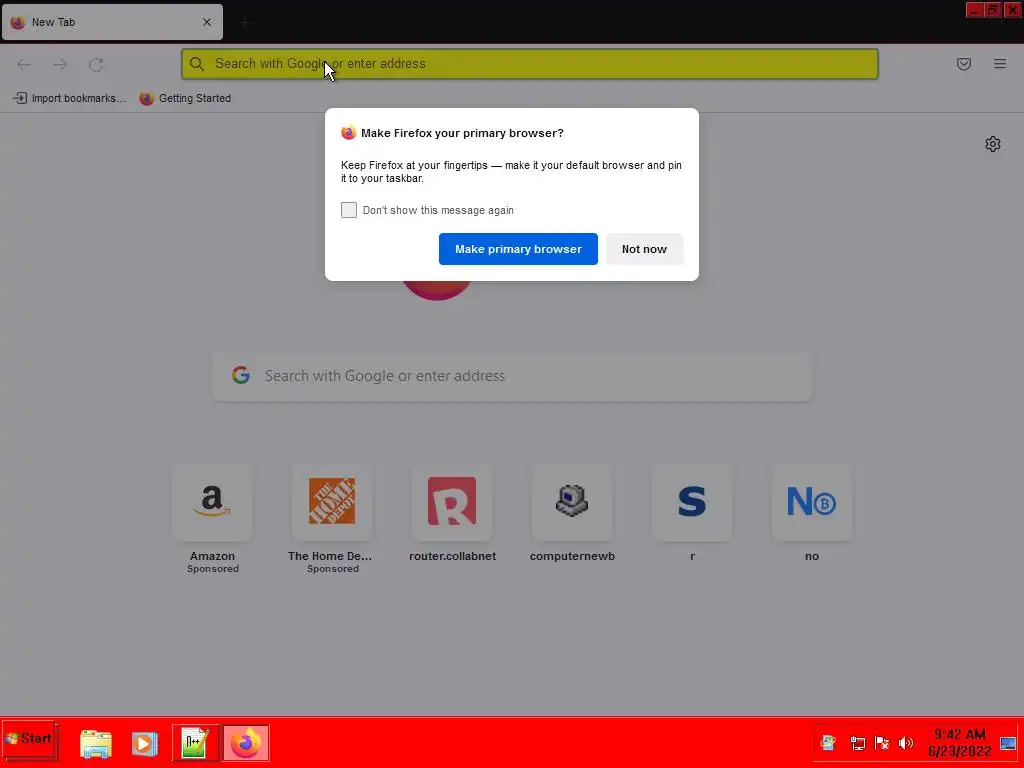
Task: Click the volume speaker tray icon
Action: point(906,743)
